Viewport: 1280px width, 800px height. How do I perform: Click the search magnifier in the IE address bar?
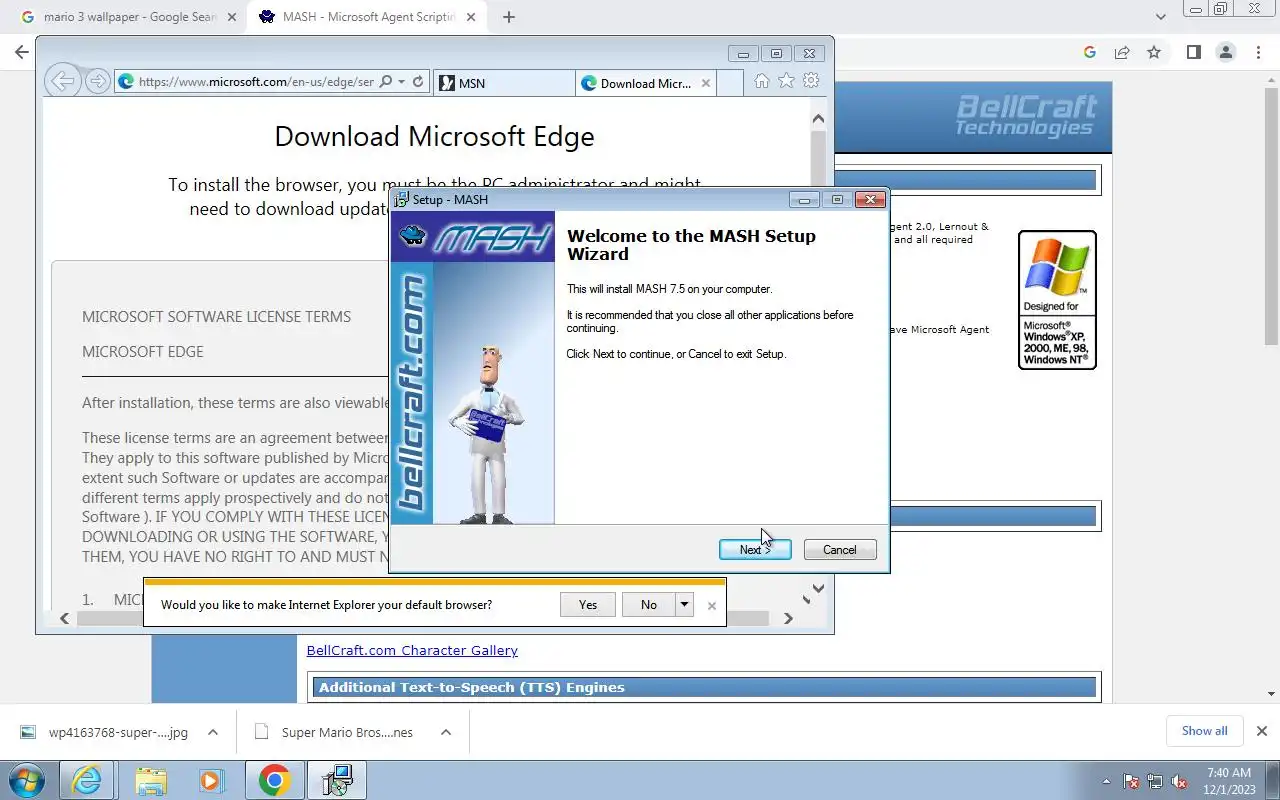click(x=386, y=82)
